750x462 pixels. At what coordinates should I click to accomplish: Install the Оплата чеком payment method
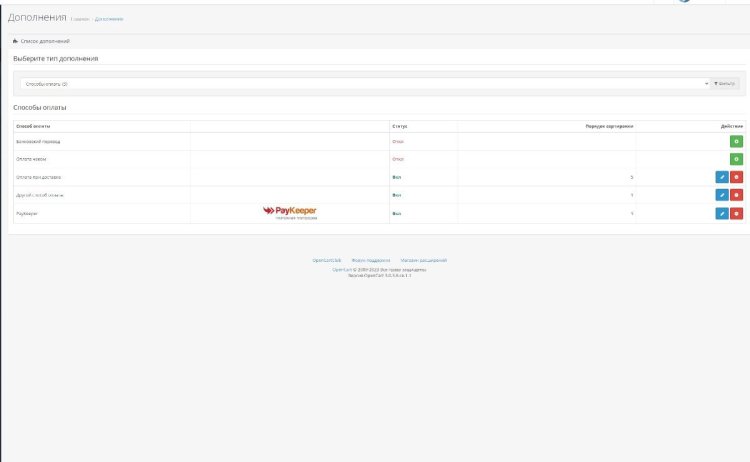tap(736, 159)
